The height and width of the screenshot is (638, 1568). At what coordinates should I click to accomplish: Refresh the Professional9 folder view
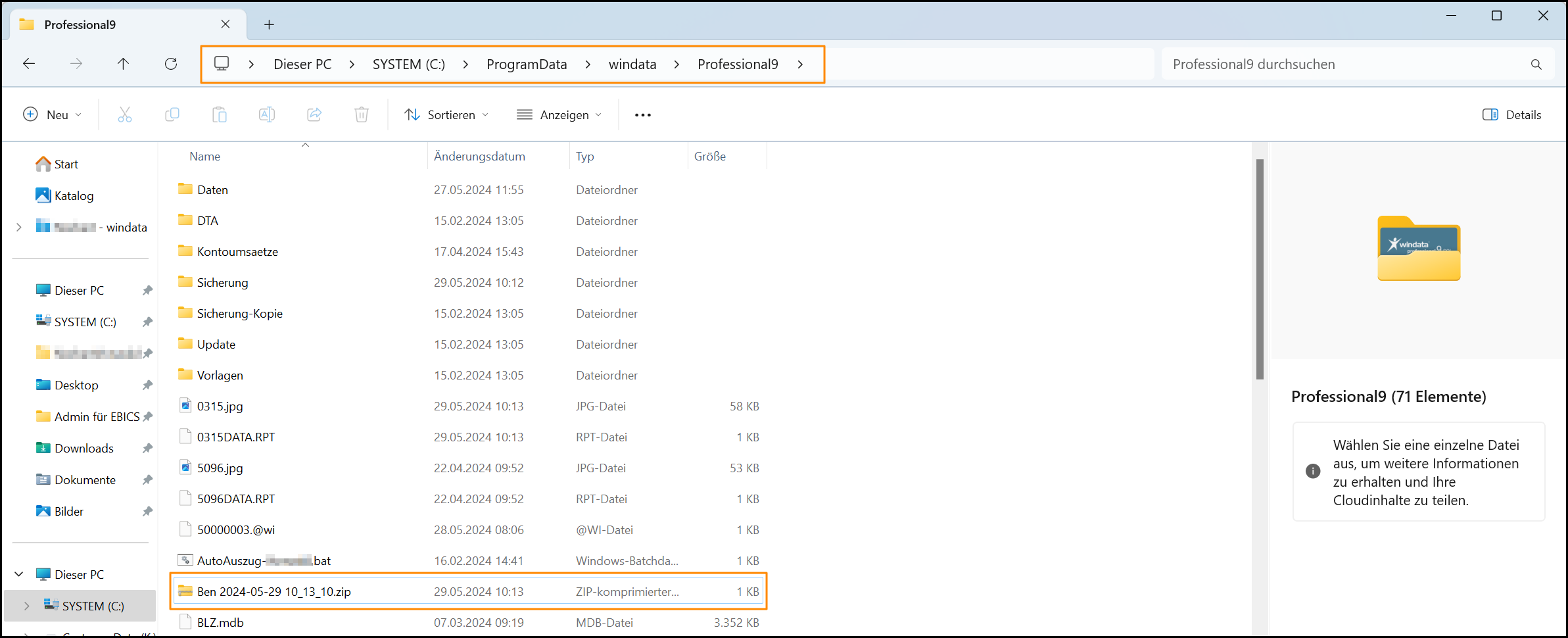171,64
